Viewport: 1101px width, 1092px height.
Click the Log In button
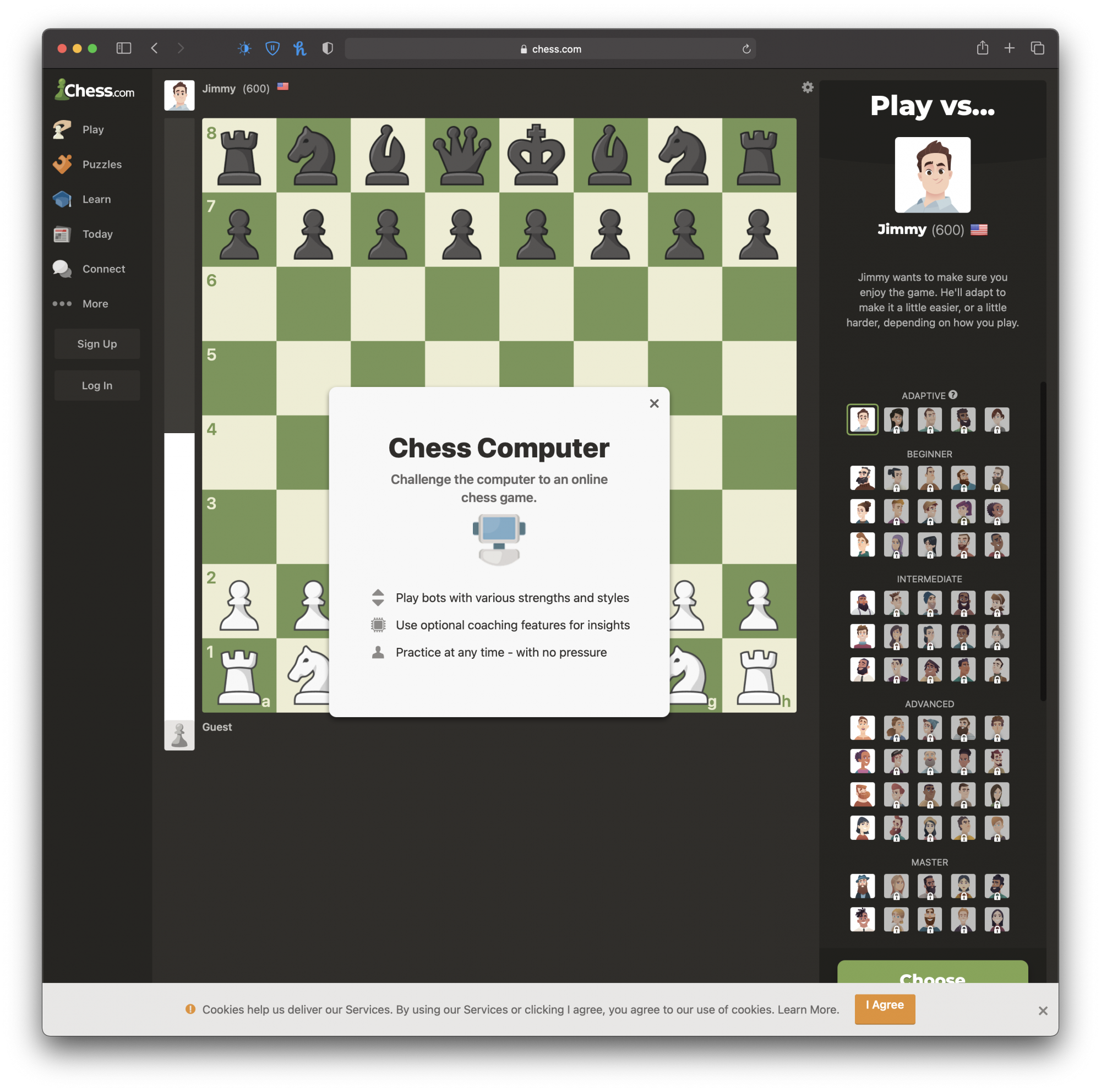(x=97, y=385)
